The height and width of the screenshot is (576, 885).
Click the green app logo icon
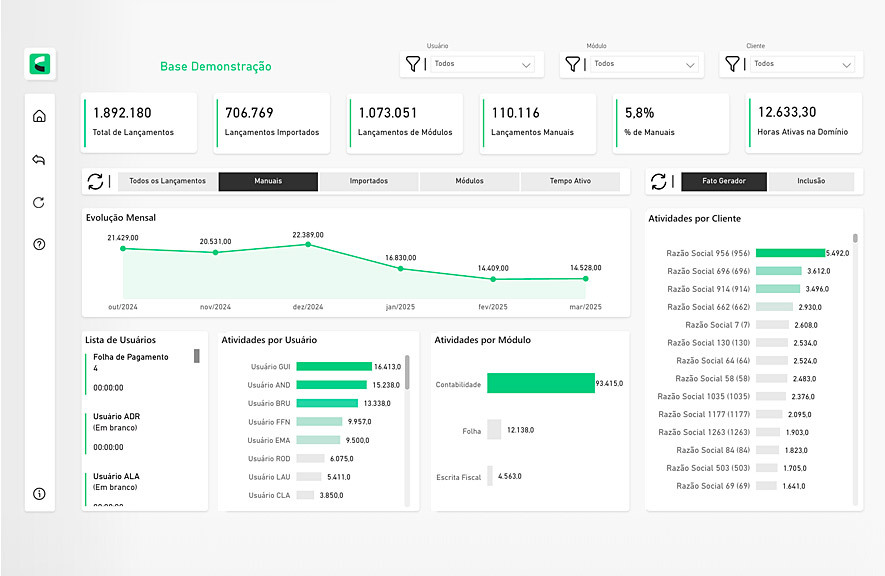41,65
